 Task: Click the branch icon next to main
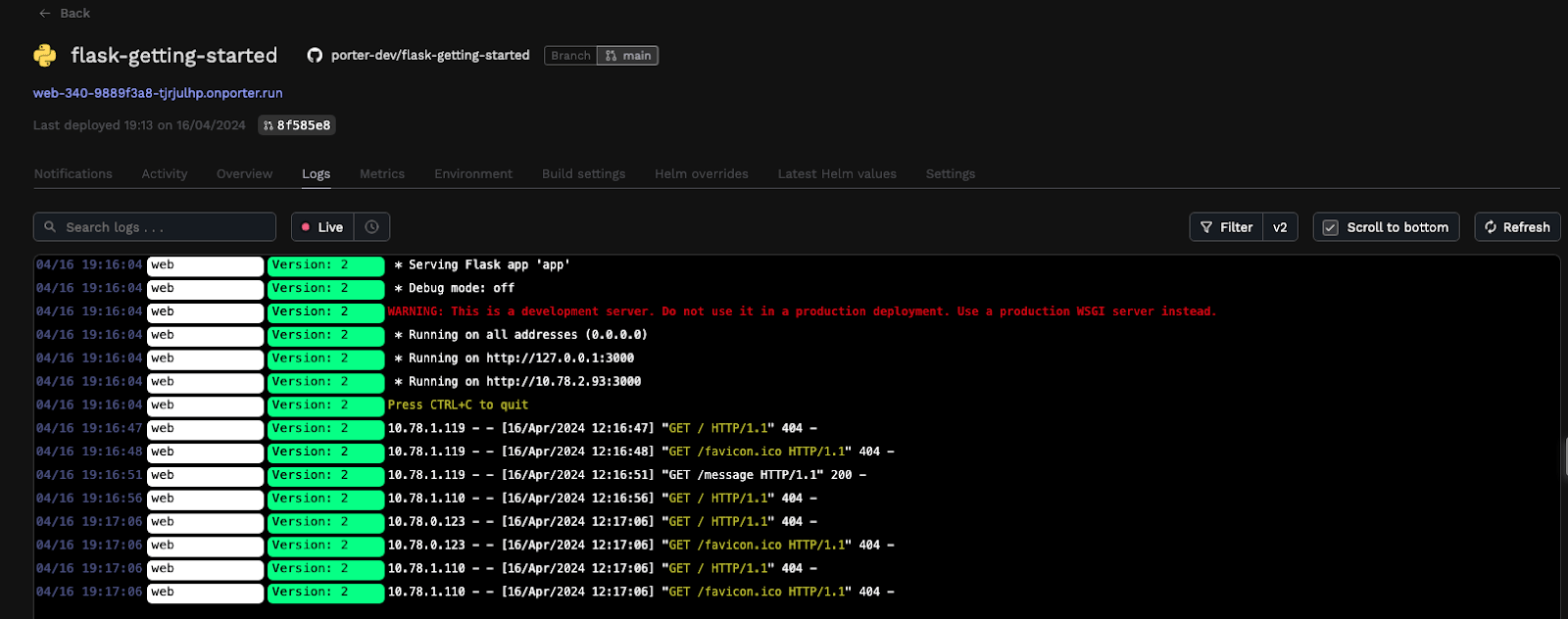(612, 56)
